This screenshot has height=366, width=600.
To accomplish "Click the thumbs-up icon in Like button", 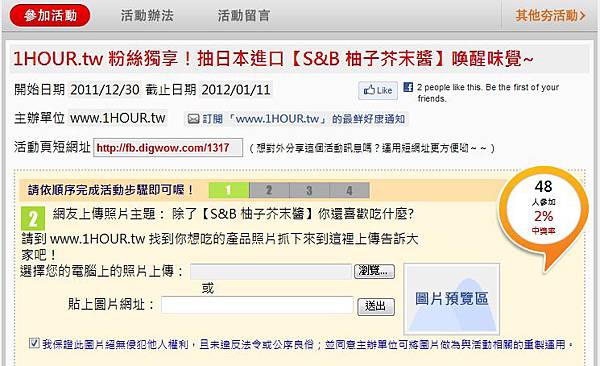I will [x=369, y=91].
